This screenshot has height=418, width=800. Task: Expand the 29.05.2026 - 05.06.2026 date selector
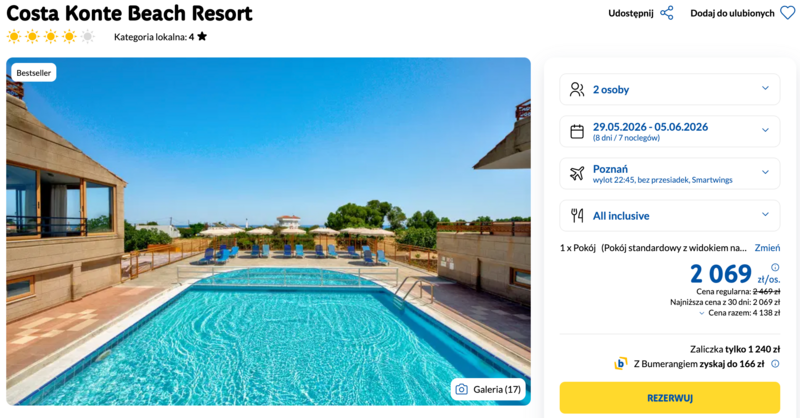click(x=669, y=132)
